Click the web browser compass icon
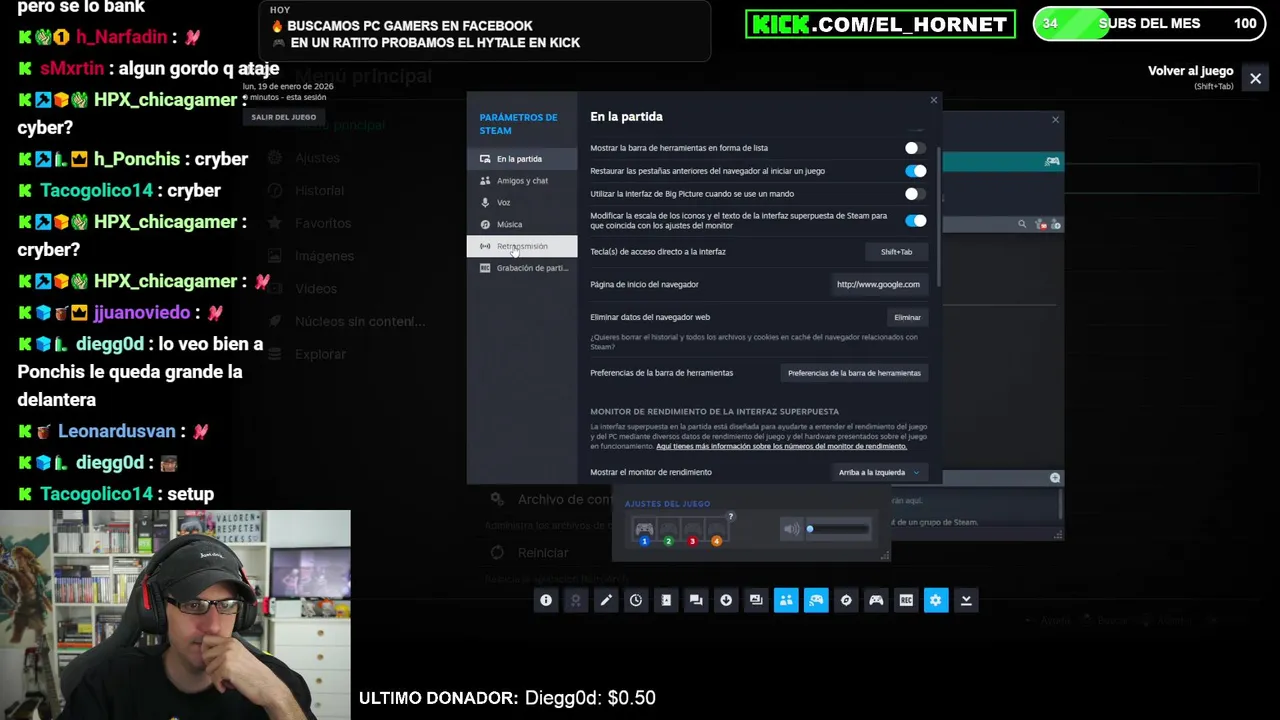Viewport: 1280px width, 720px height. 846,600
